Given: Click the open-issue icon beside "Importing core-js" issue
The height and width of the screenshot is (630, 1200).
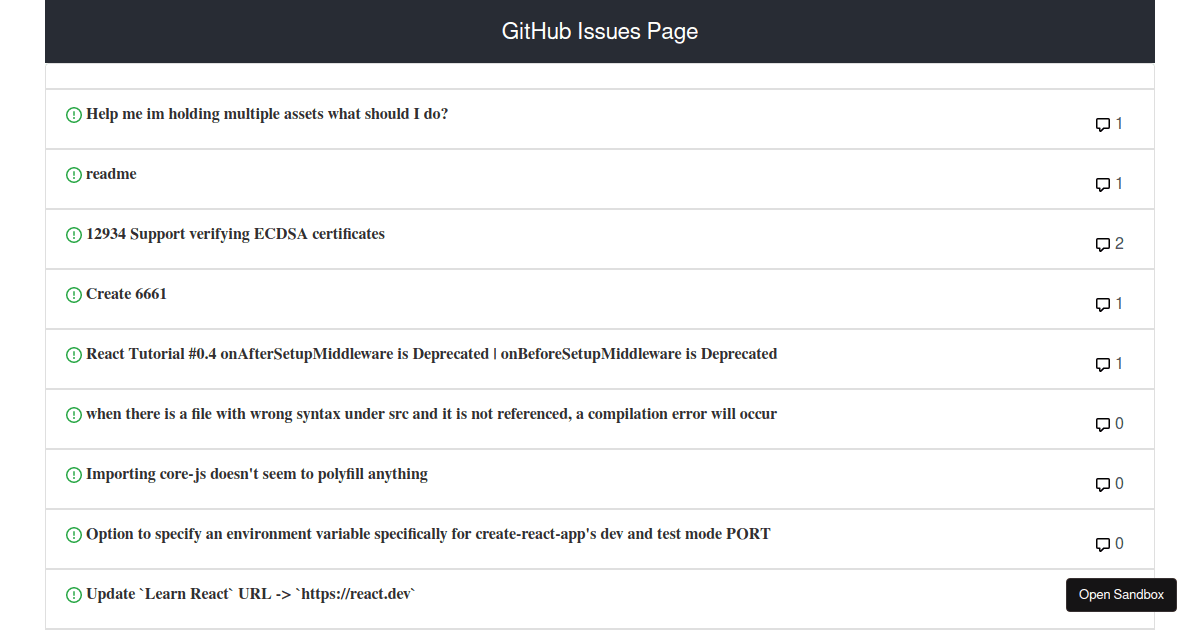Looking at the screenshot, I should click(74, 474).
